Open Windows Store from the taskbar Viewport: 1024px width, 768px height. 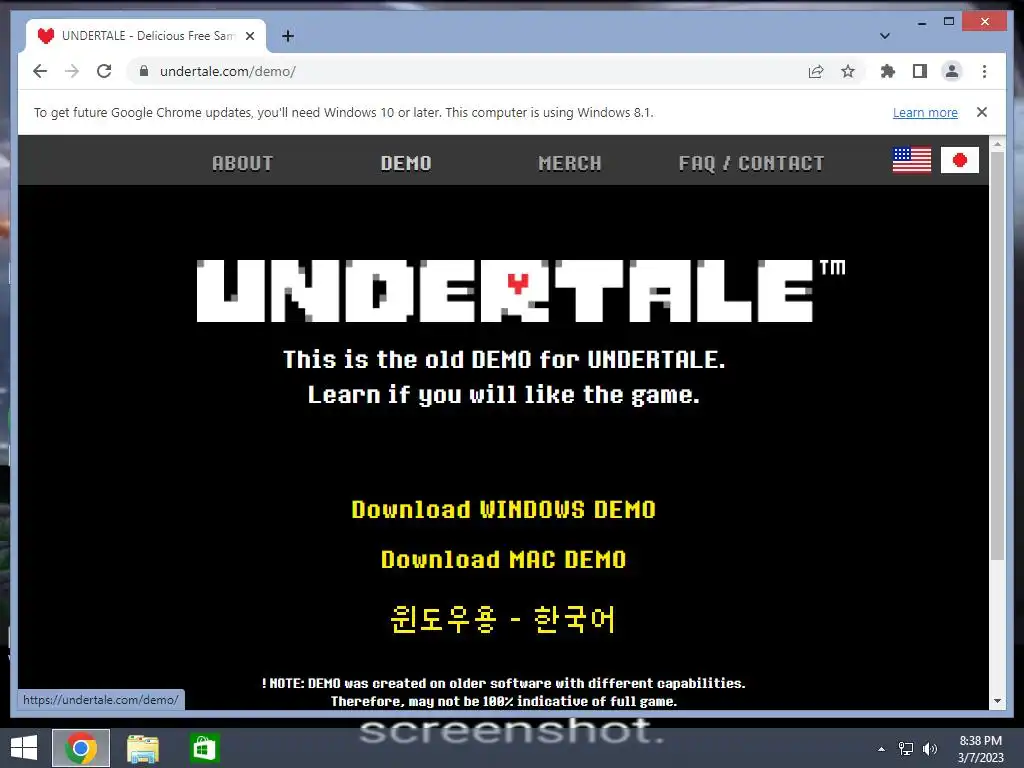click(204, 748)
